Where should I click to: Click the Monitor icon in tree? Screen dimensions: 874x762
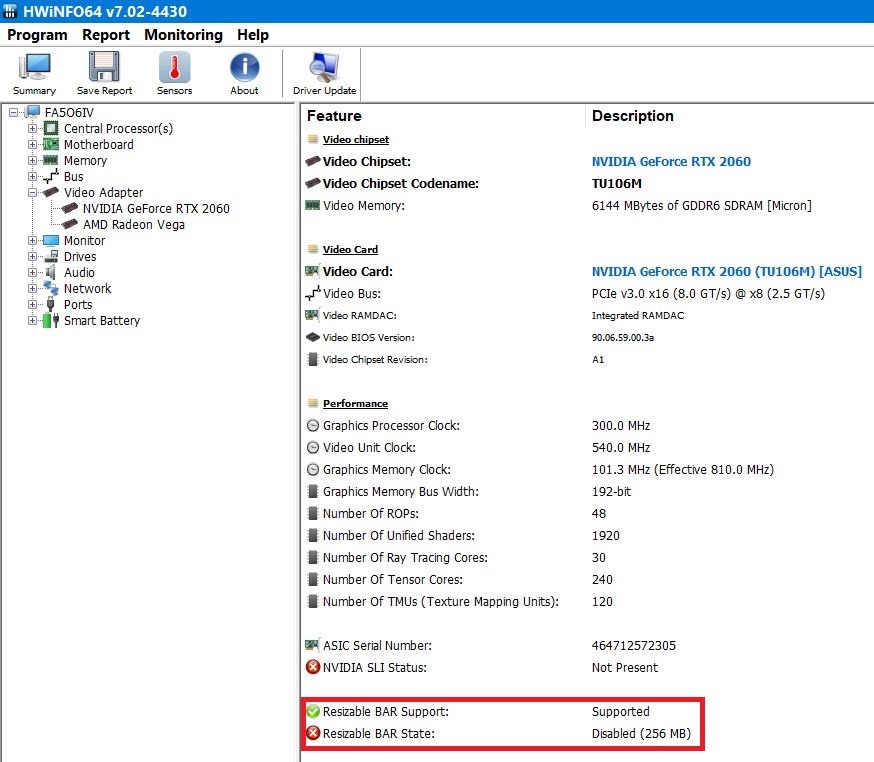point(51,240)
